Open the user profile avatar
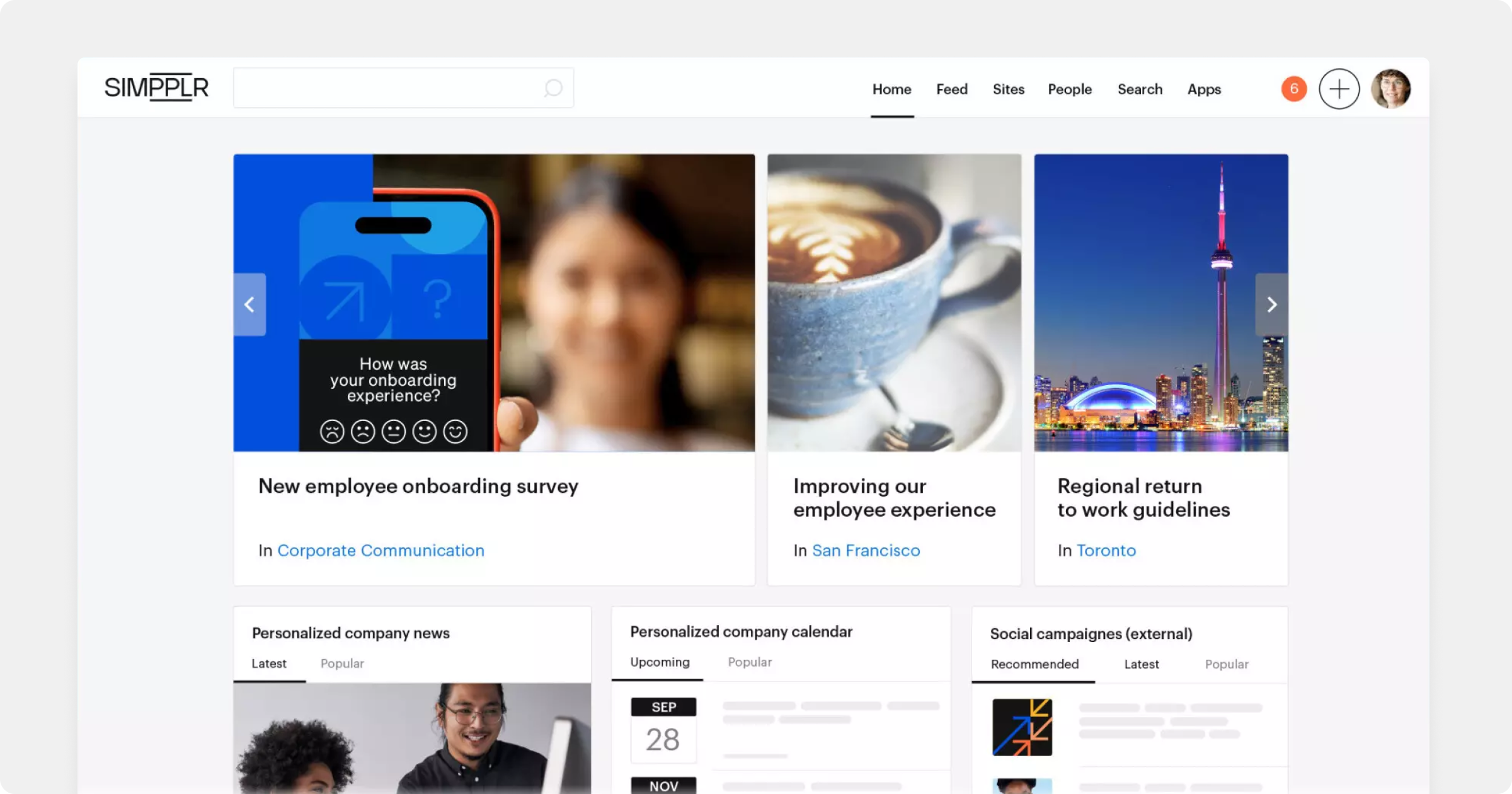This screenshot has height=794, width=1512. (x=1390, y=88)
